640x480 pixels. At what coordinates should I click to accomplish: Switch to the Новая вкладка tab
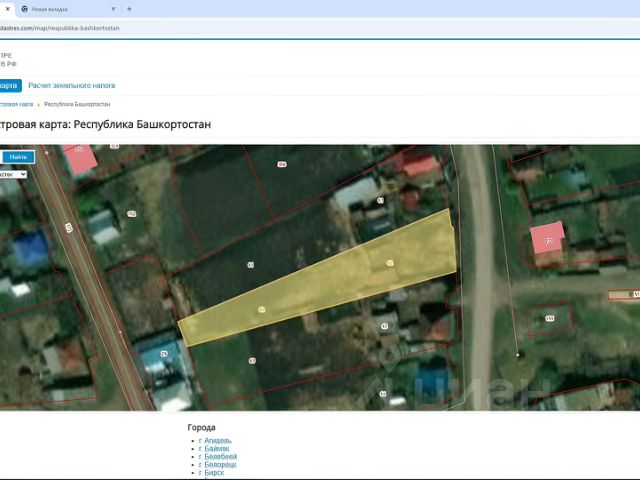pyautogui.click(x=68, y=9)
